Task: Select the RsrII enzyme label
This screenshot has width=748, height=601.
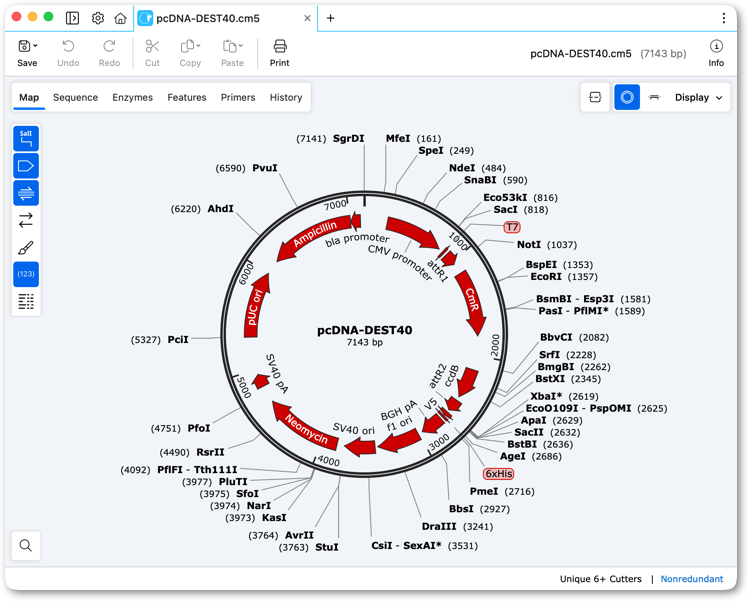Action: click(x=210, y=452)
